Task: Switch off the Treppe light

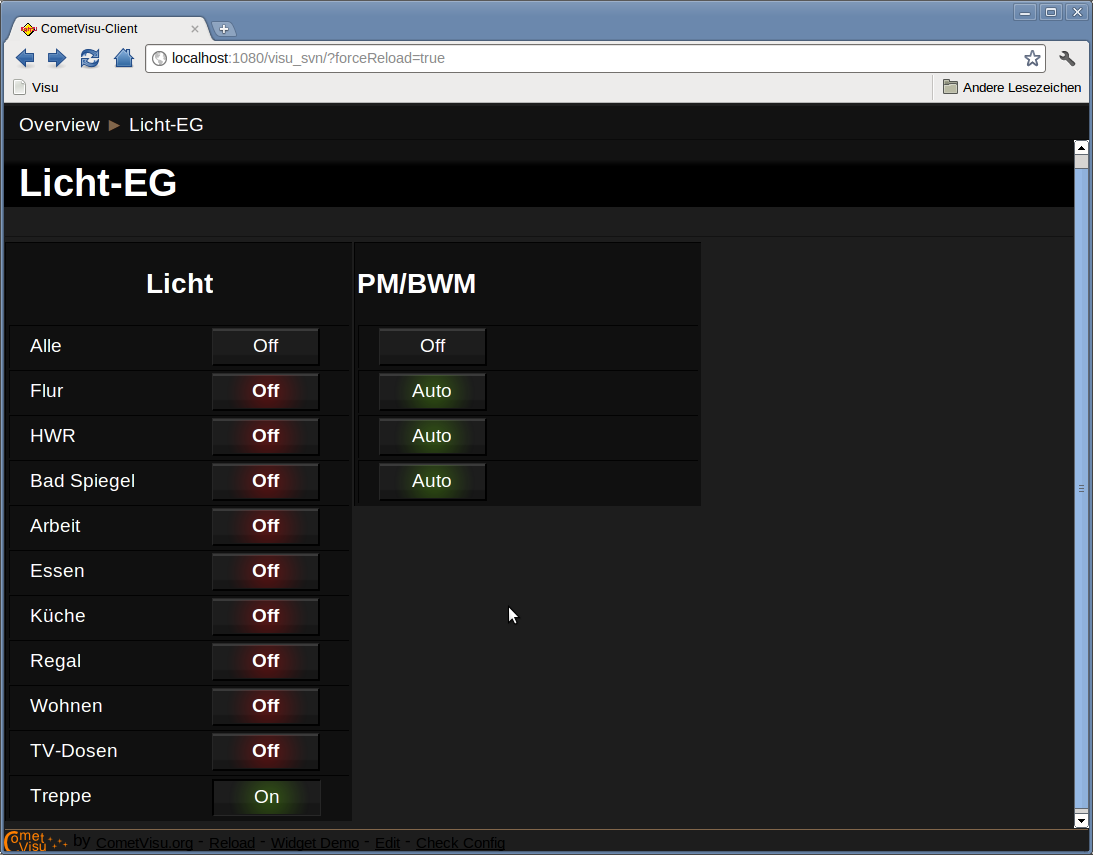Action: point(267,796)
